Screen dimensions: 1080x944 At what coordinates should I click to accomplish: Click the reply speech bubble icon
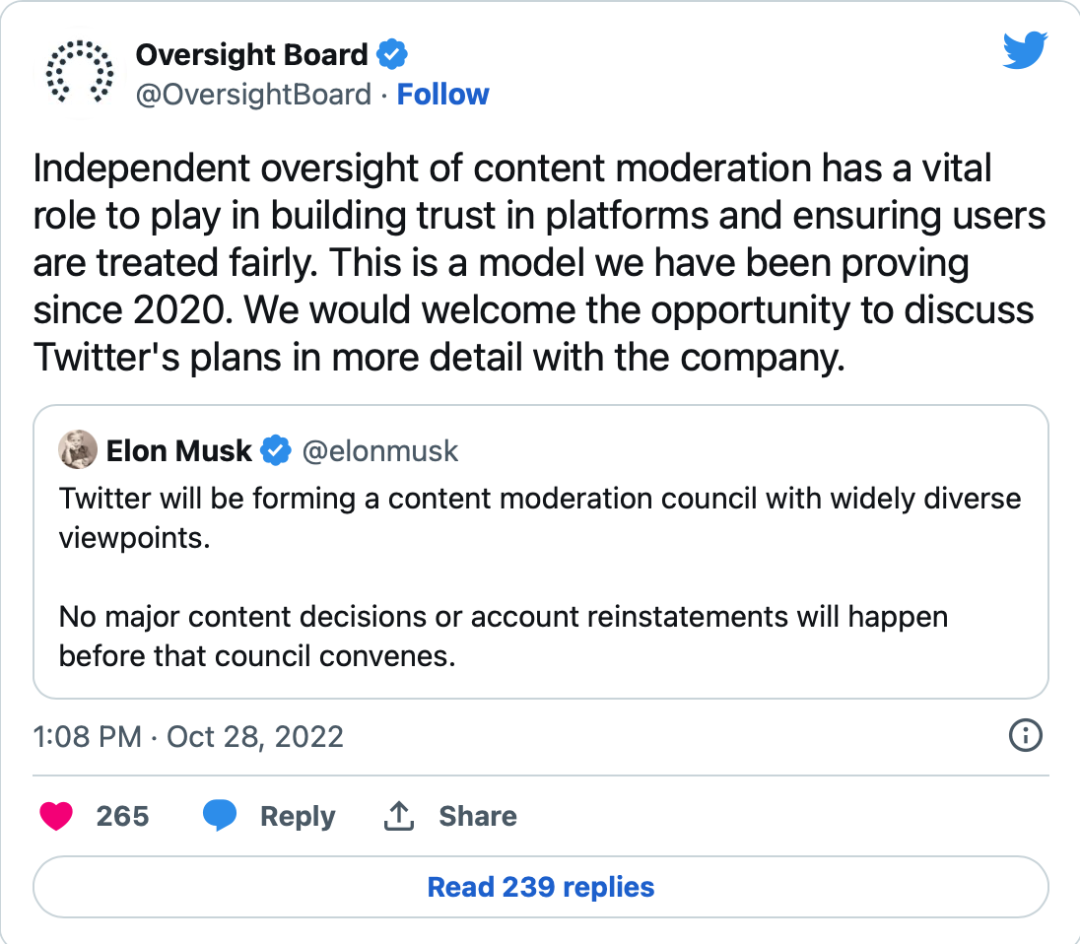click(x=220, y=816)
